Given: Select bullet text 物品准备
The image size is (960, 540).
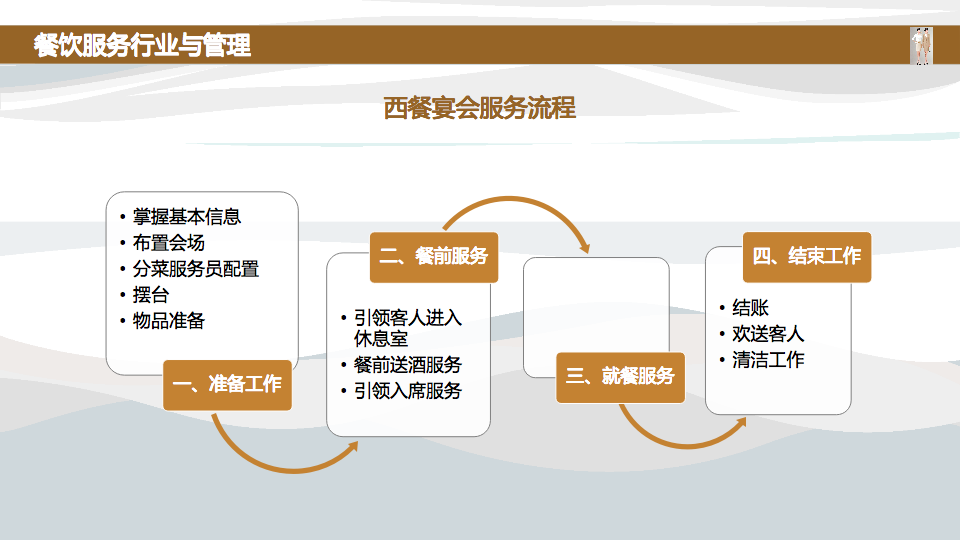Looking at the screenshot, I should (x=169, y=321).
